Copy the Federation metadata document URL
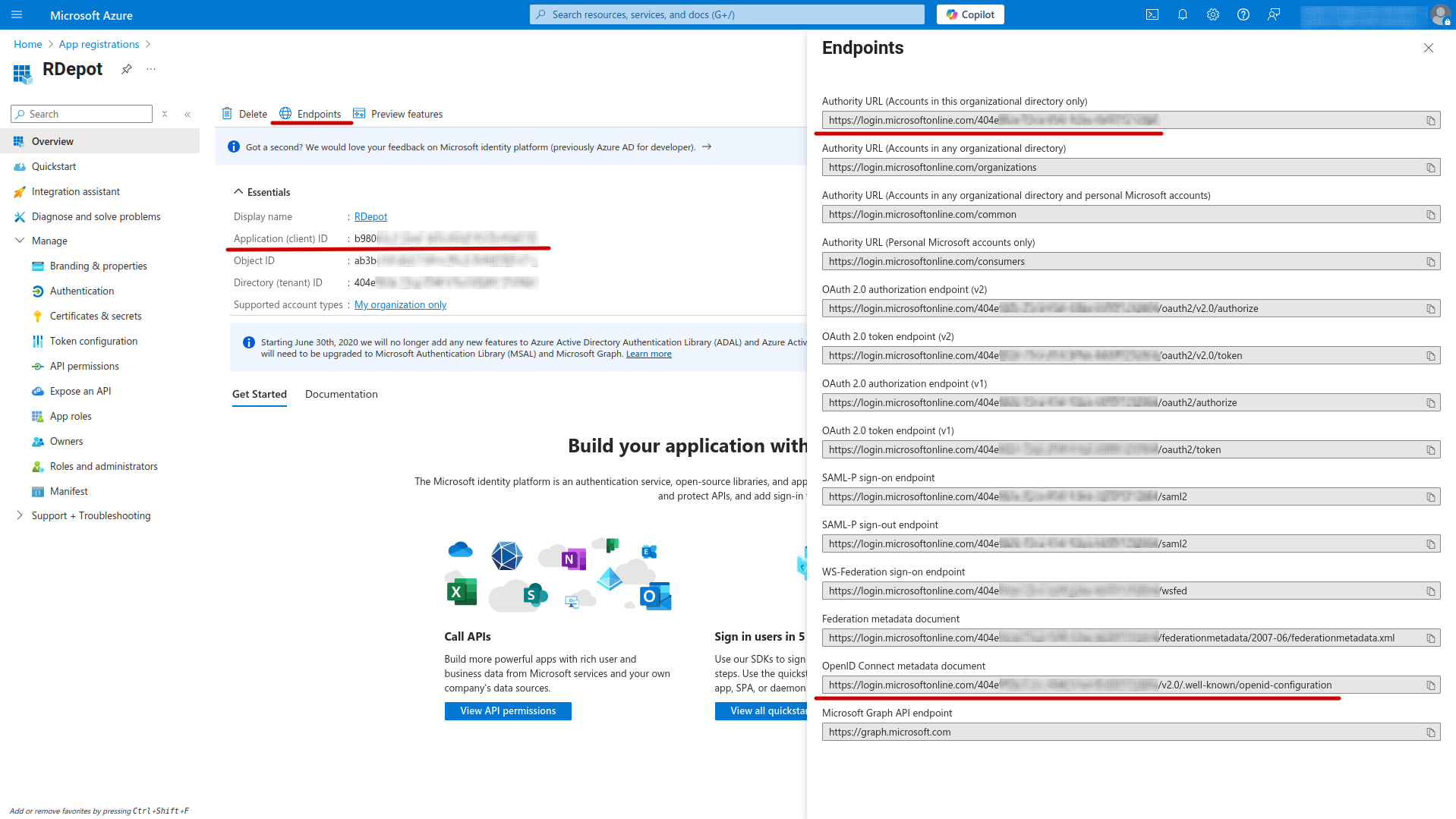The height and width of the screenshot is (819, 1456). (x=1430, y=638)
